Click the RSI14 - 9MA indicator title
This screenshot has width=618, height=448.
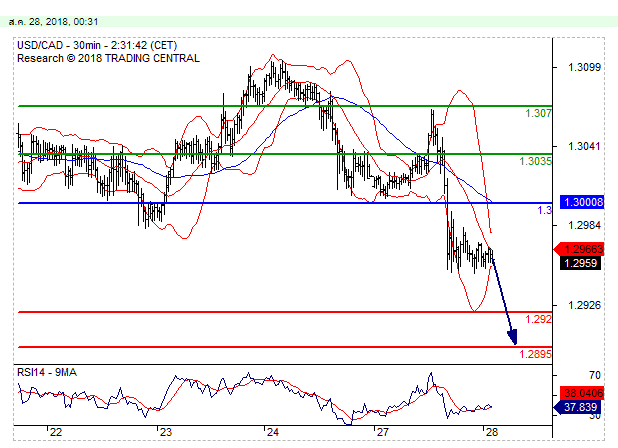coord(47,372)
